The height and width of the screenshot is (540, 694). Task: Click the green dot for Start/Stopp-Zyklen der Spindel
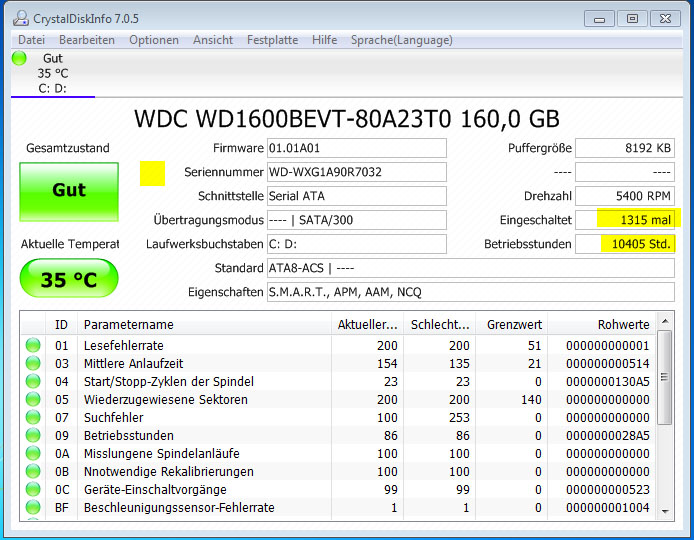pyautogui.click(x=33, y=382)
